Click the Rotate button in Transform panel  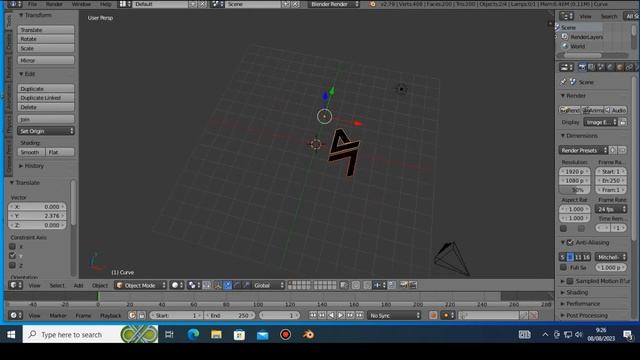46,39
